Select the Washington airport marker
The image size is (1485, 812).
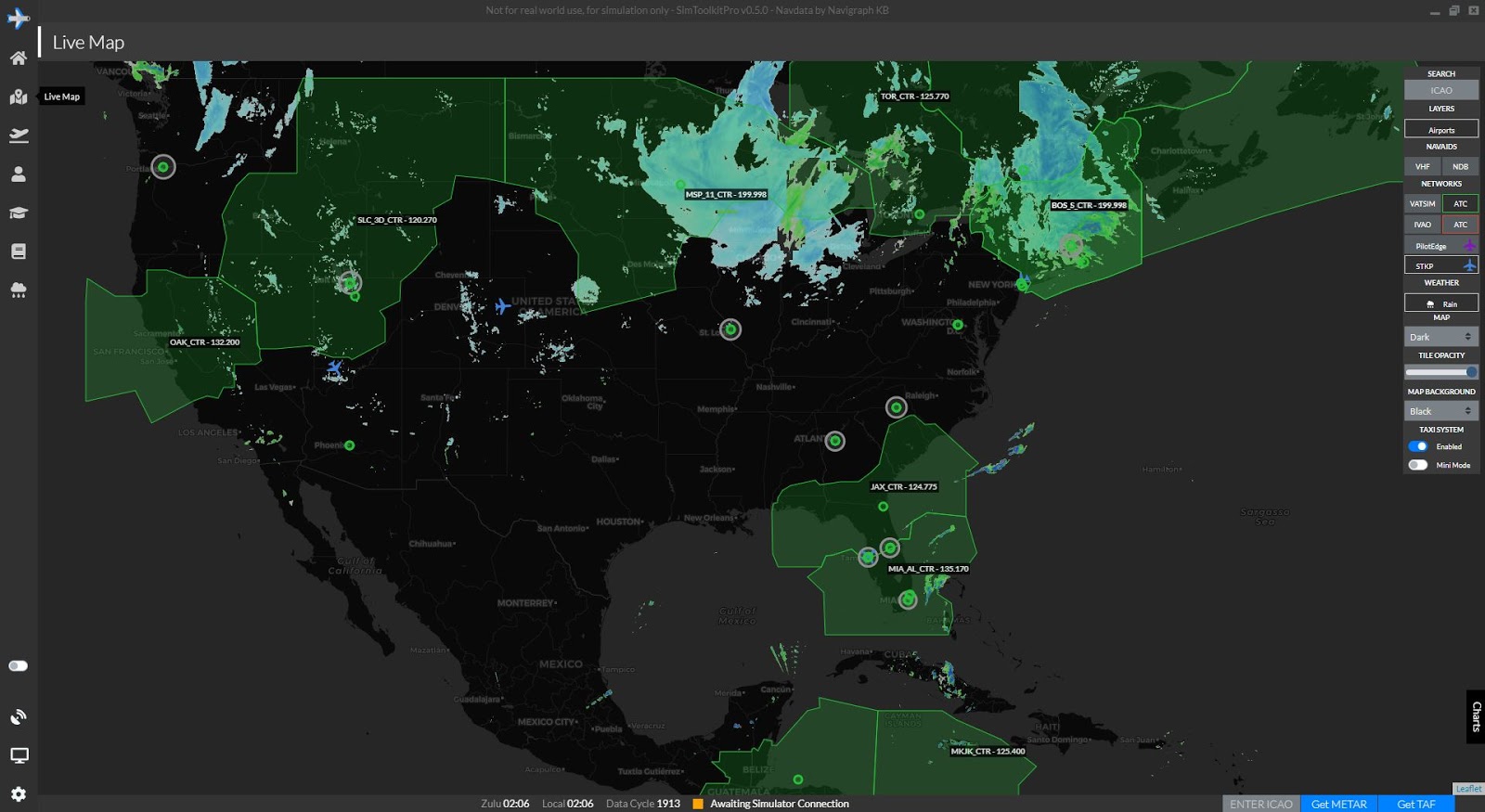tap(958, 325)
